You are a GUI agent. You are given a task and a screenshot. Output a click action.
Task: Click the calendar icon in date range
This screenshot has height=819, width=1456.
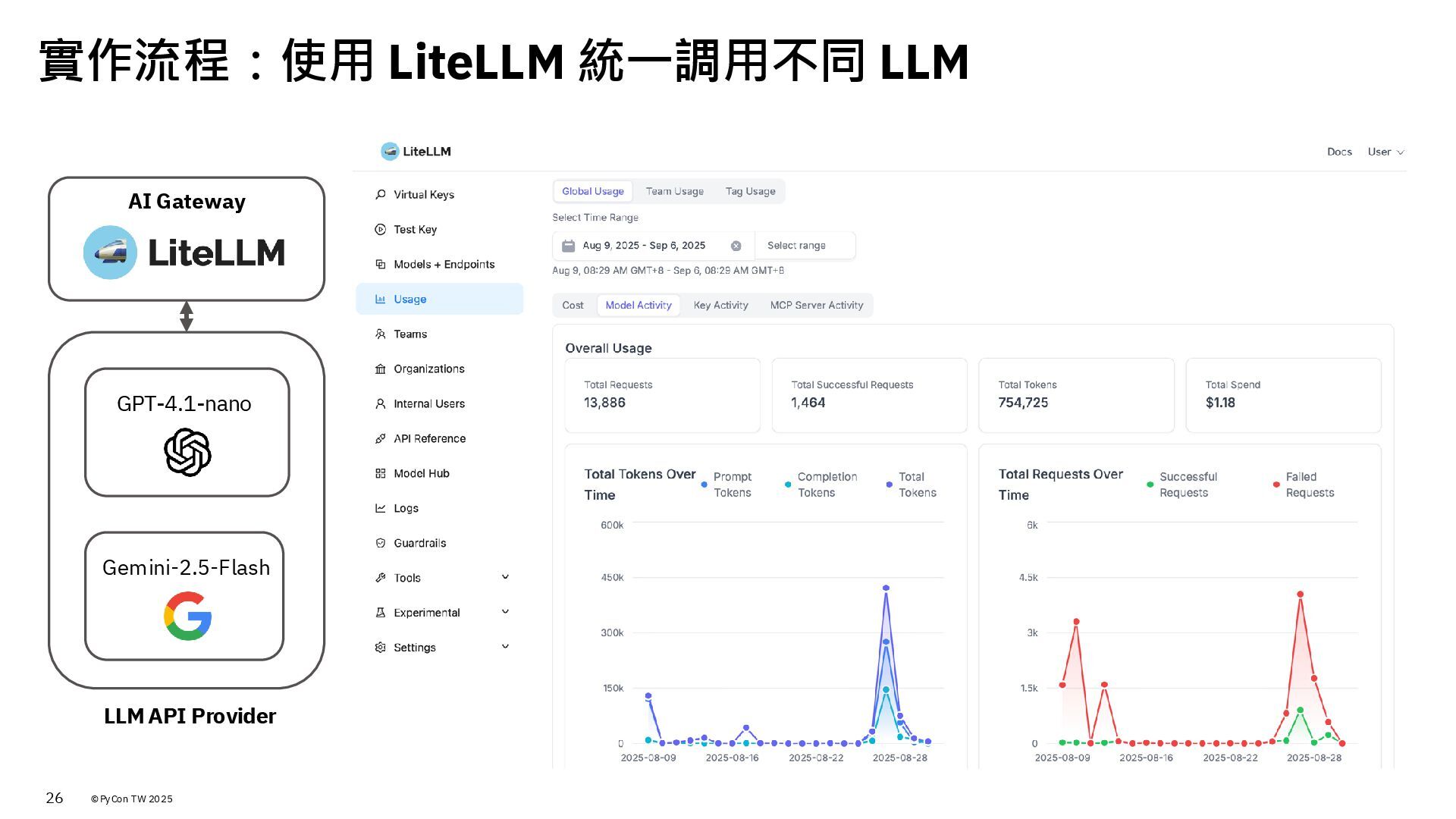pyautogui.click(x=568, y=246)
